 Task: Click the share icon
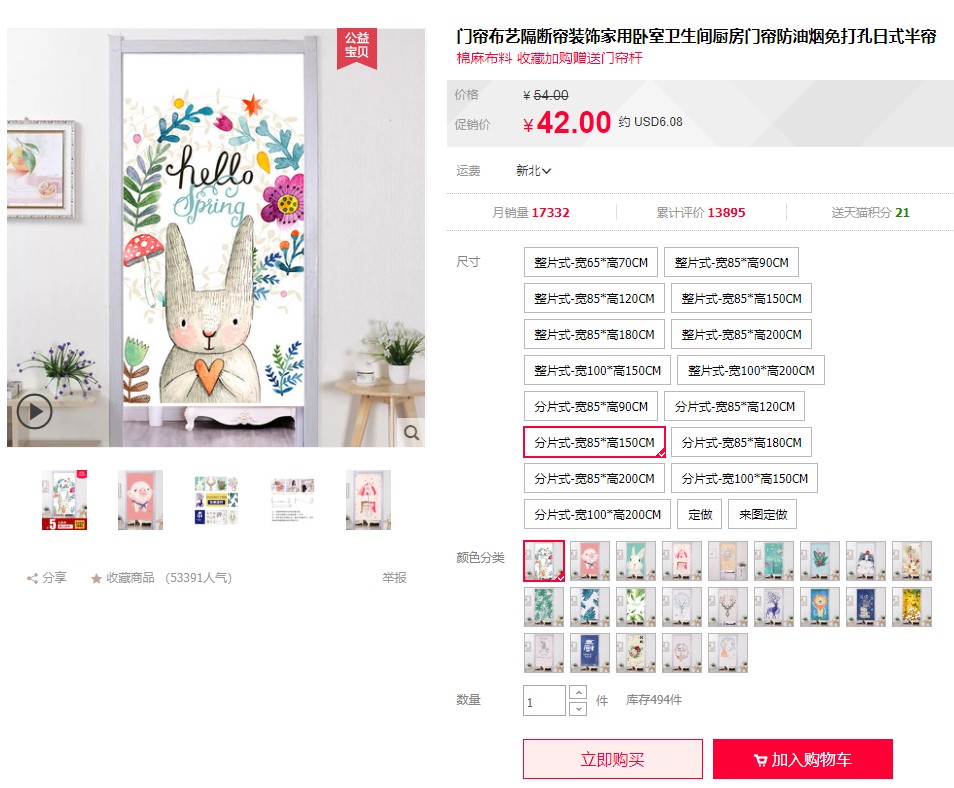(x=32, y=579)
